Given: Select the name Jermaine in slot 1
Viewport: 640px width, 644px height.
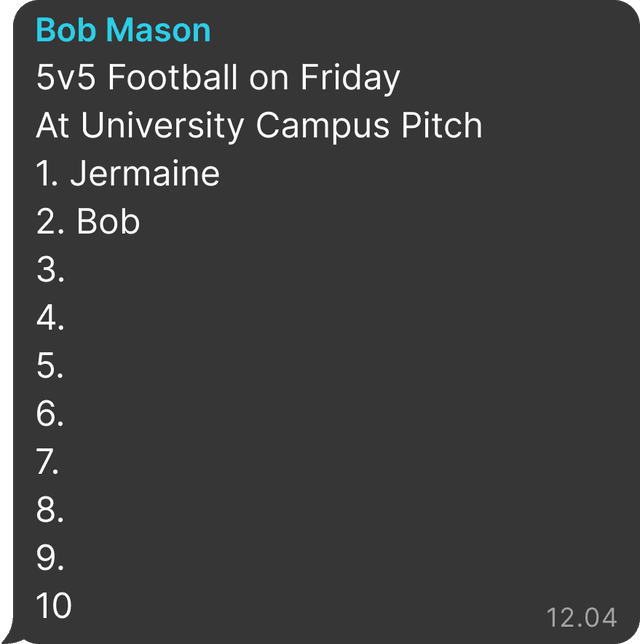Looking at the screenshot, I should 144,174.
